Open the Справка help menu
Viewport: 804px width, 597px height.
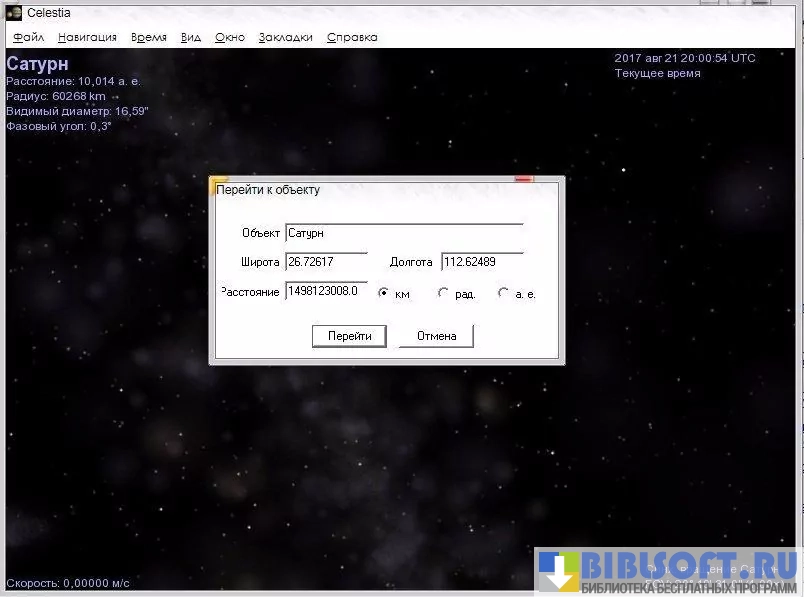point(352,37)
